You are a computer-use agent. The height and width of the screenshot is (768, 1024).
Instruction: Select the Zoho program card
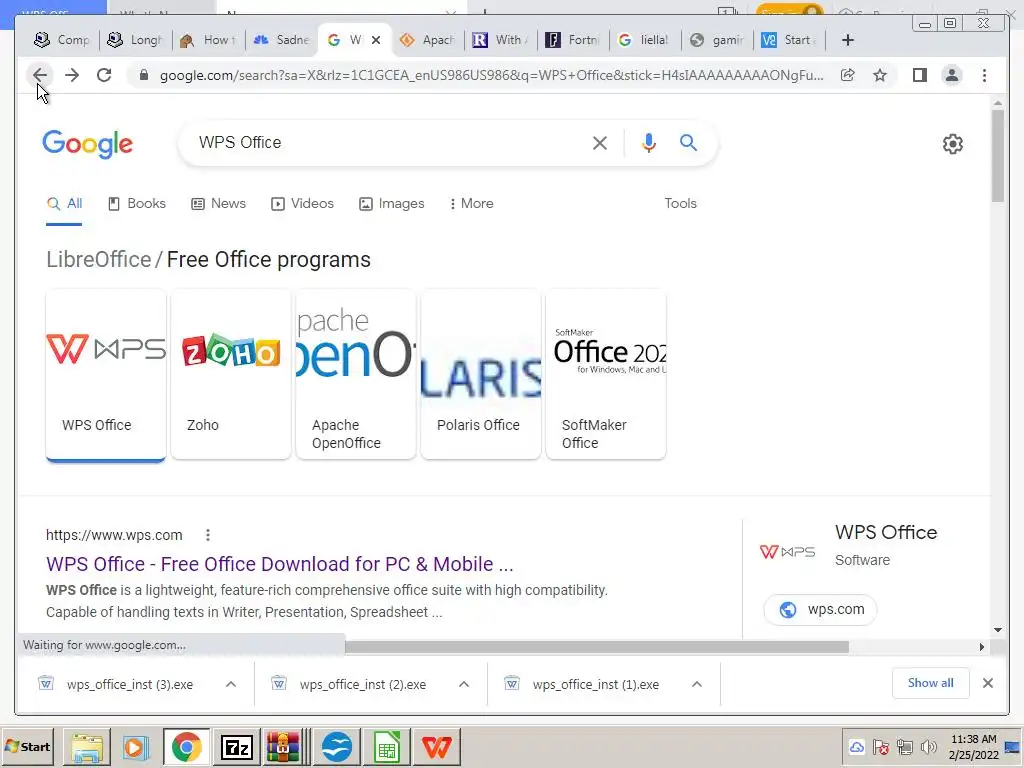[231, 375]
